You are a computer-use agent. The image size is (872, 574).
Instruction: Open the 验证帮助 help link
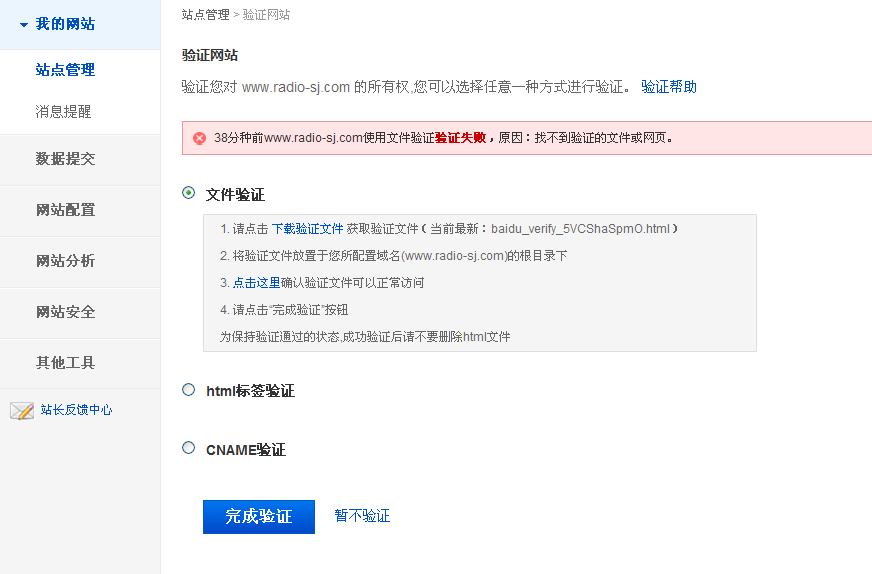(669, 87)
